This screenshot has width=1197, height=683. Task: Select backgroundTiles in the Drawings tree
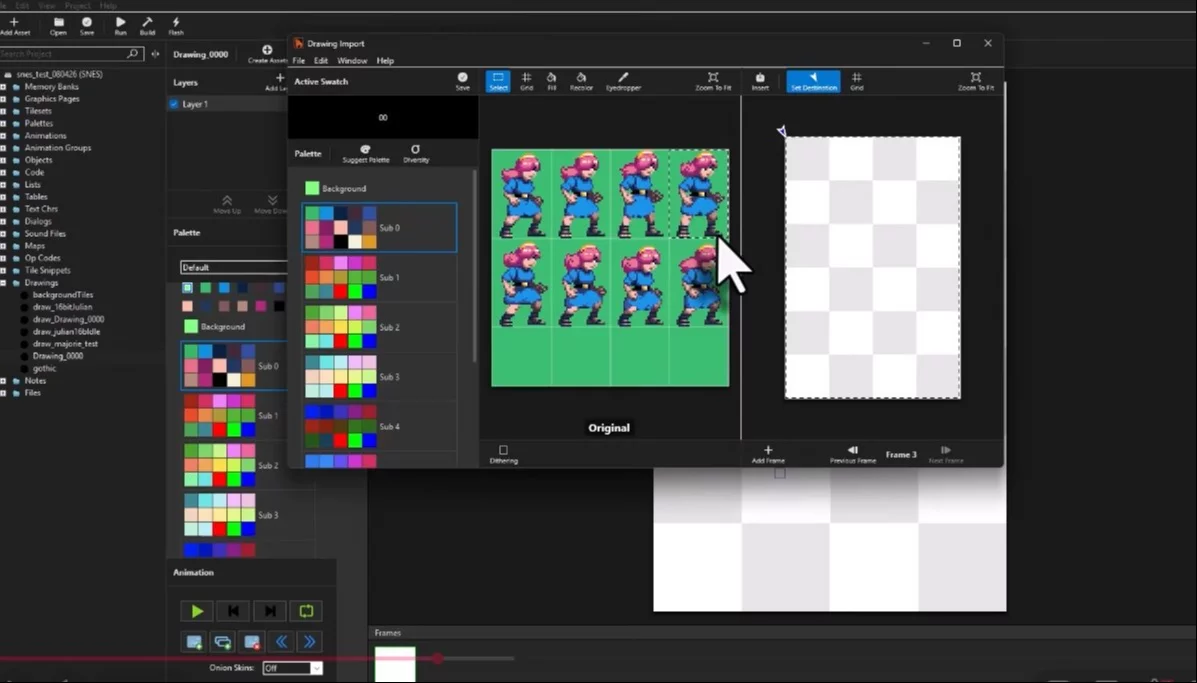(x=63, y=295)
